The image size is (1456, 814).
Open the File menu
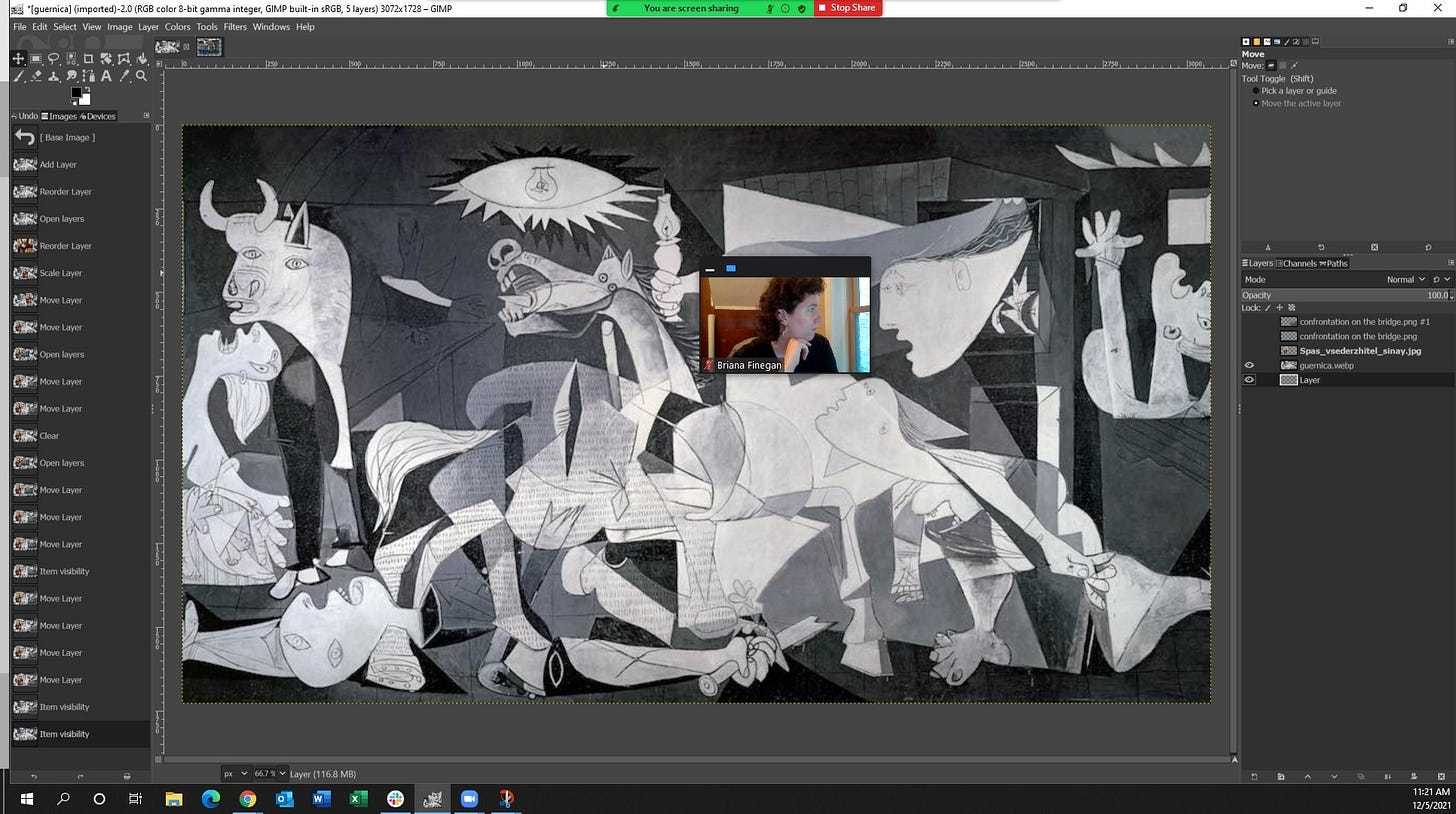(x=19, y=27)
